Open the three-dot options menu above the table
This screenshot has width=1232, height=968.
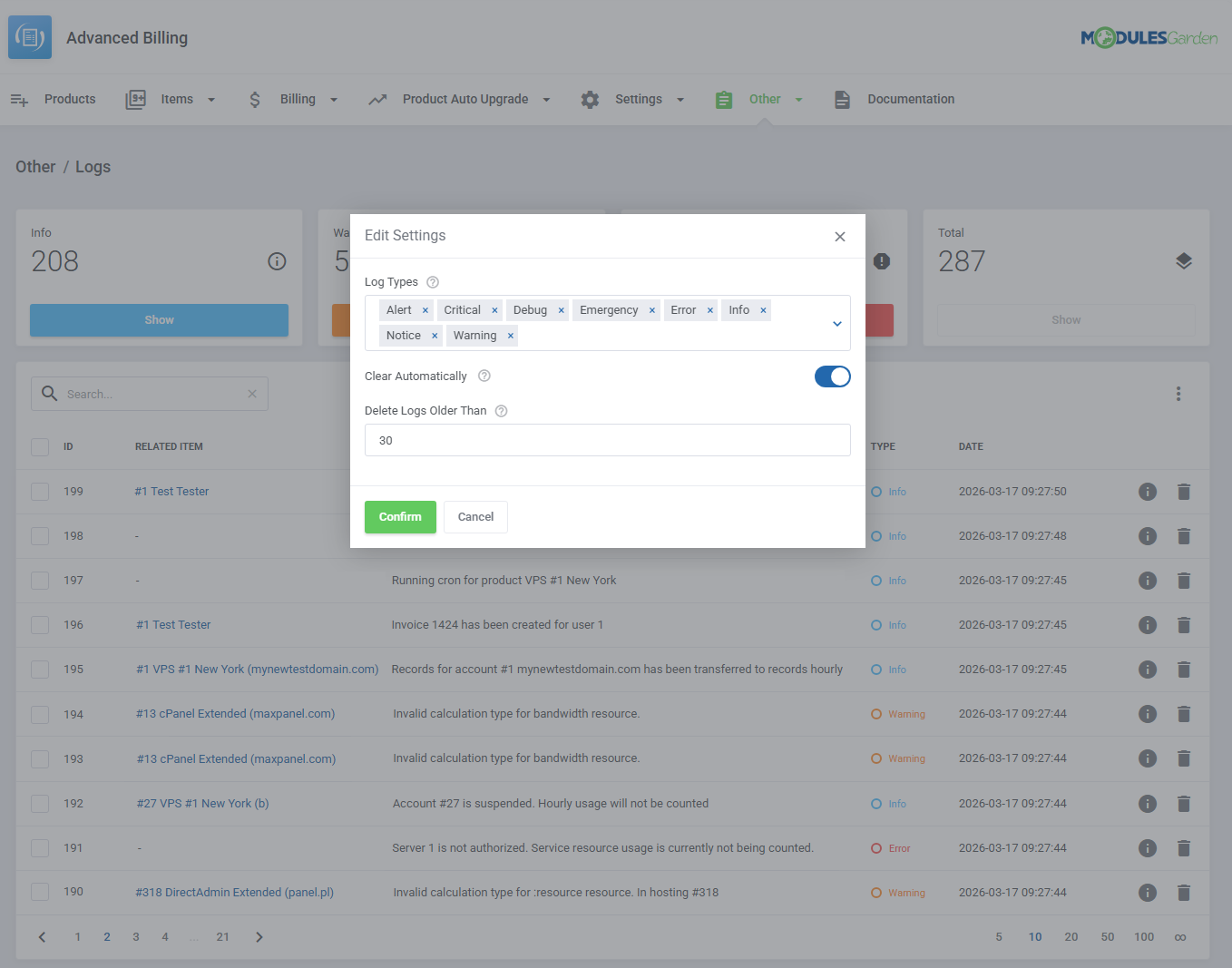(1178, 394)
